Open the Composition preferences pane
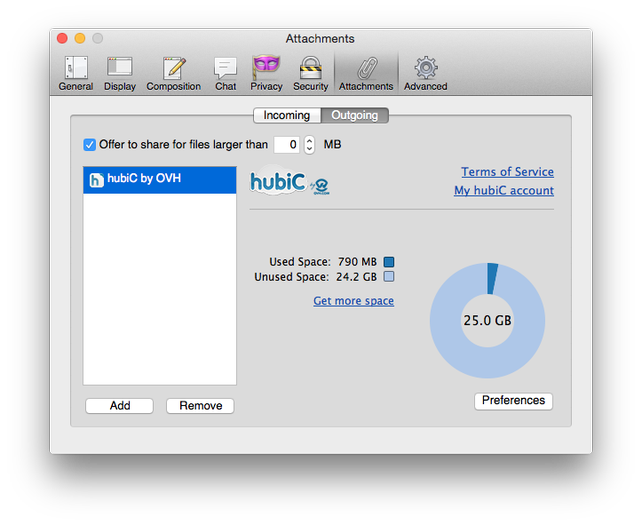The image size is (642, 525). (x=174, y=74)
